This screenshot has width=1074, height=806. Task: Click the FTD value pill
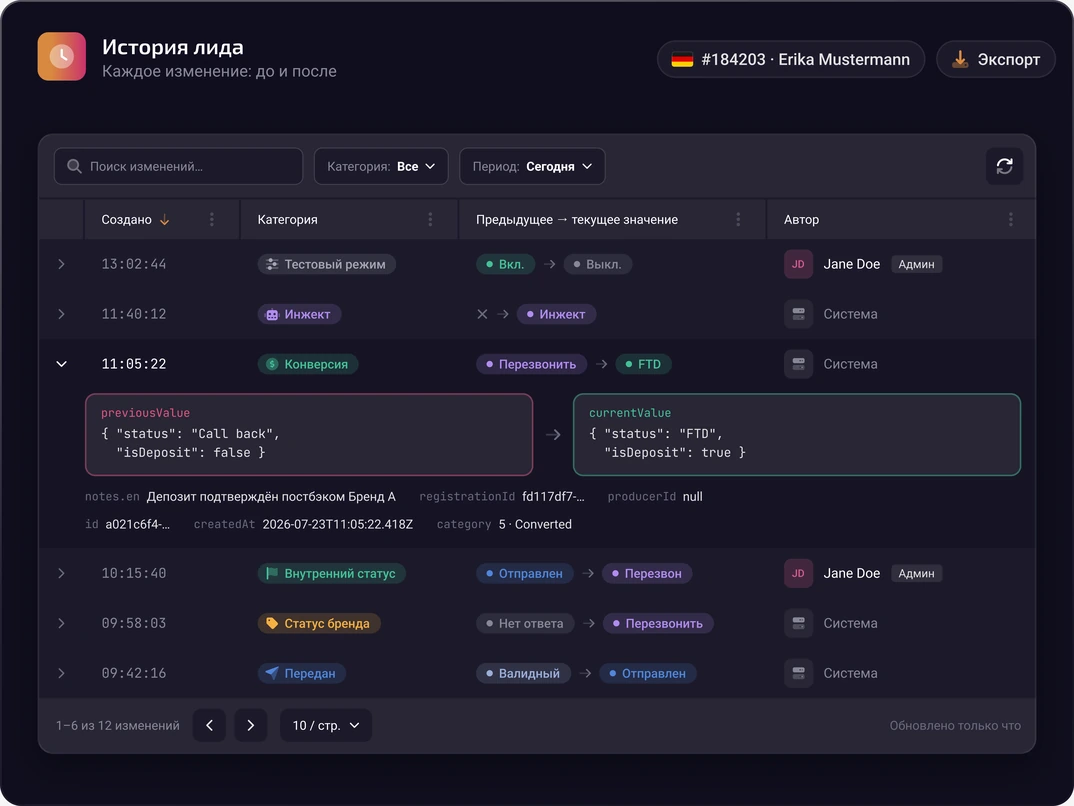point(643,364)
